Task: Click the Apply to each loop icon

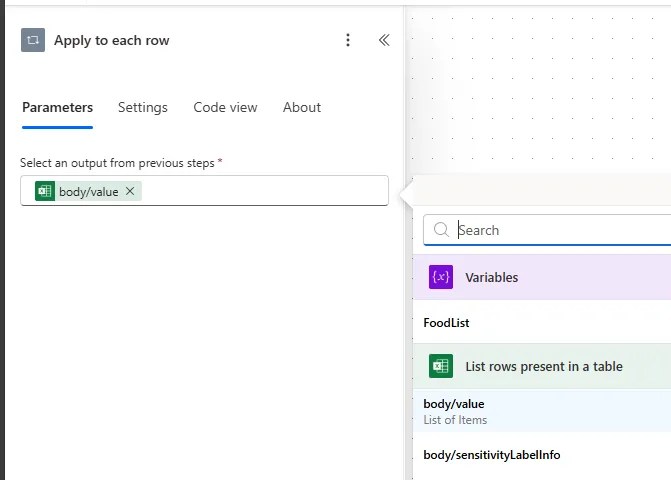Action: (x=33, y=40)
